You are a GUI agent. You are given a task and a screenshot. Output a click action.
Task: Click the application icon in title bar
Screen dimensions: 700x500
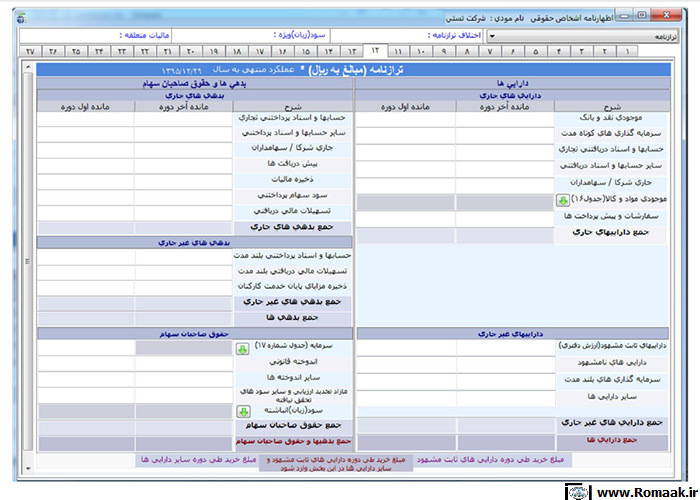click(21, 18)
